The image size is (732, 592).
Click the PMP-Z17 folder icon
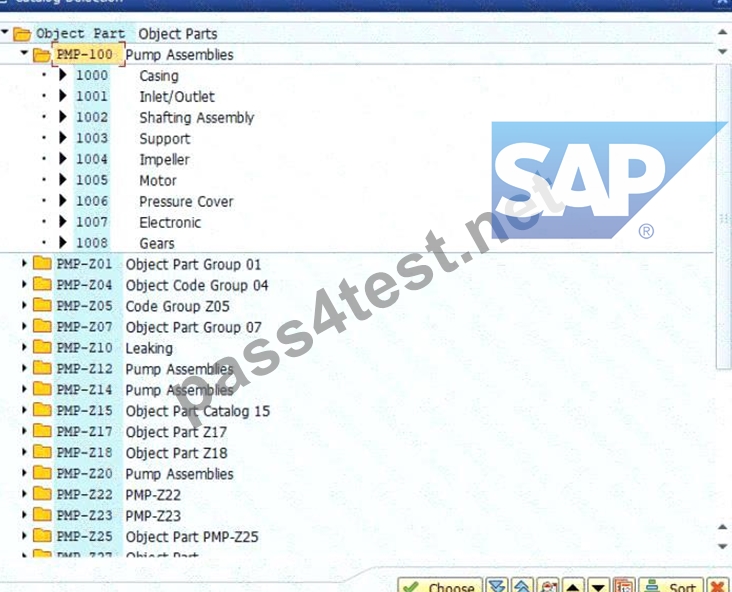[x=42, y=431]
